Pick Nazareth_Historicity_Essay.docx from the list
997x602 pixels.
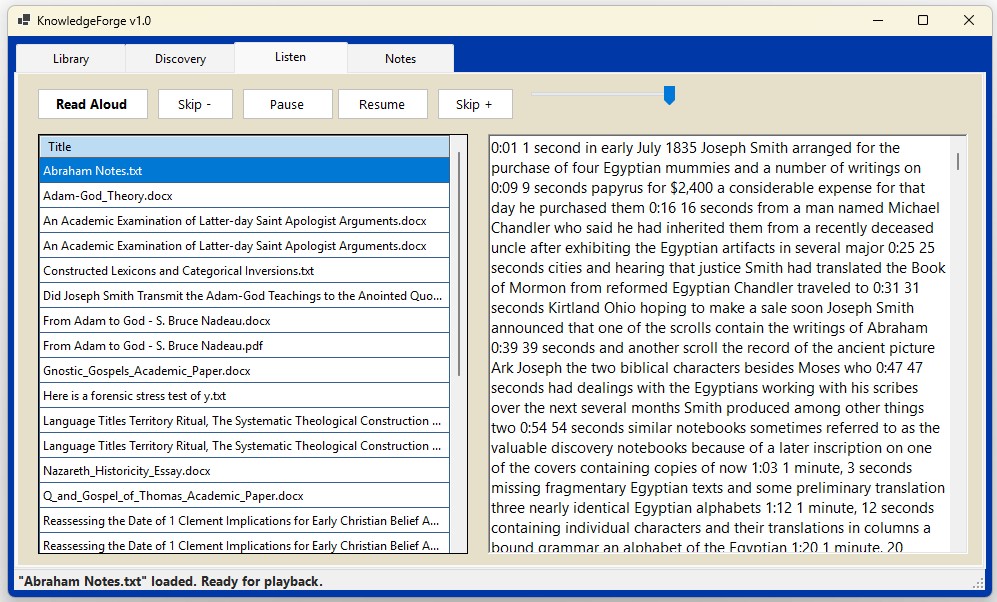(x=244, y=471)
